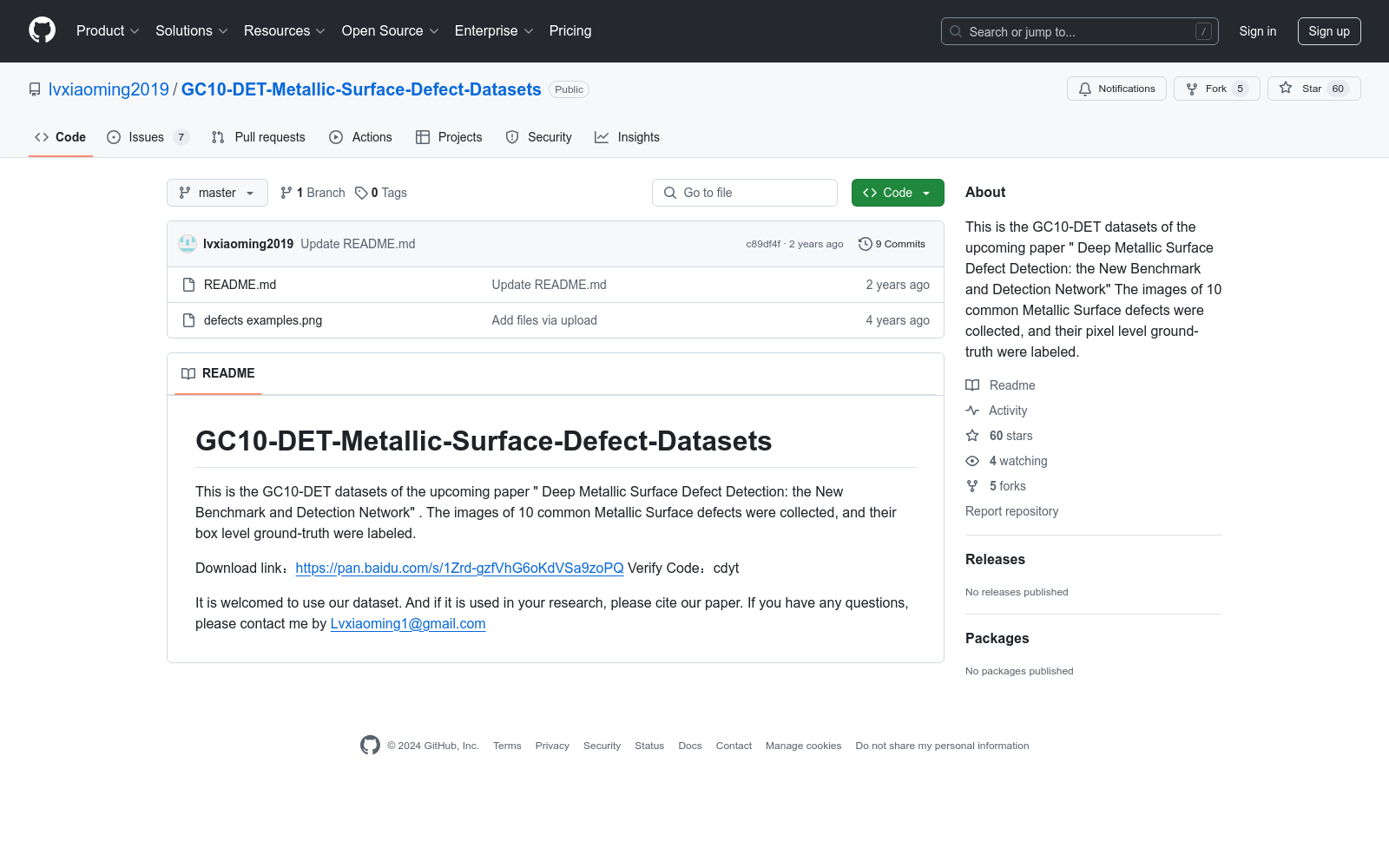Open the GC10-DET-Metallic-Surface-Defect-Datasets repo title link

click(361, 89)
